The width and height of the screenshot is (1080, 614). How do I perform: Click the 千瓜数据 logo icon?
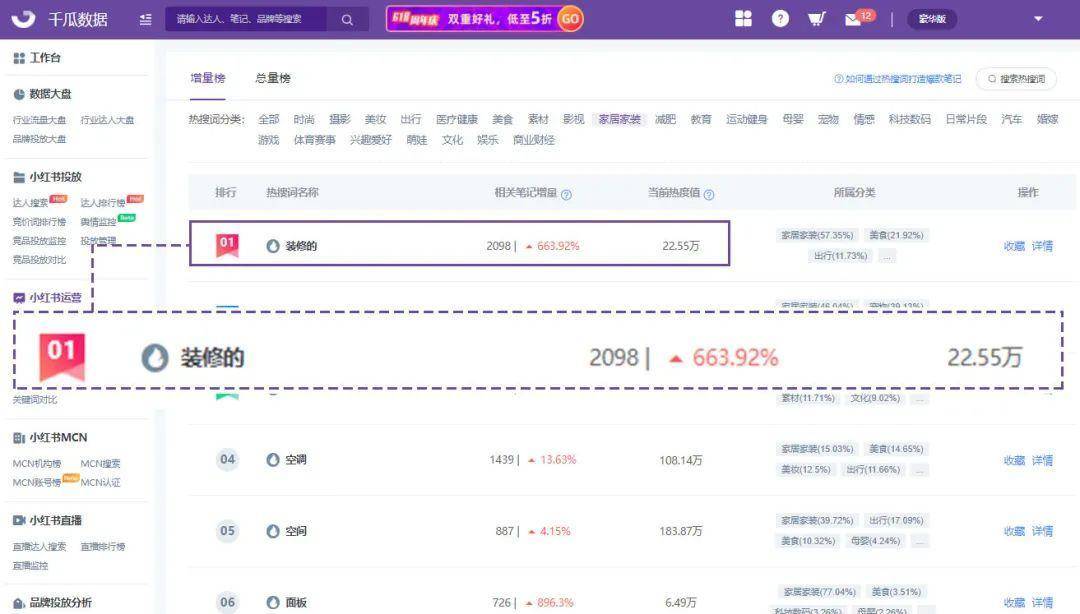(x=23, y=19)
